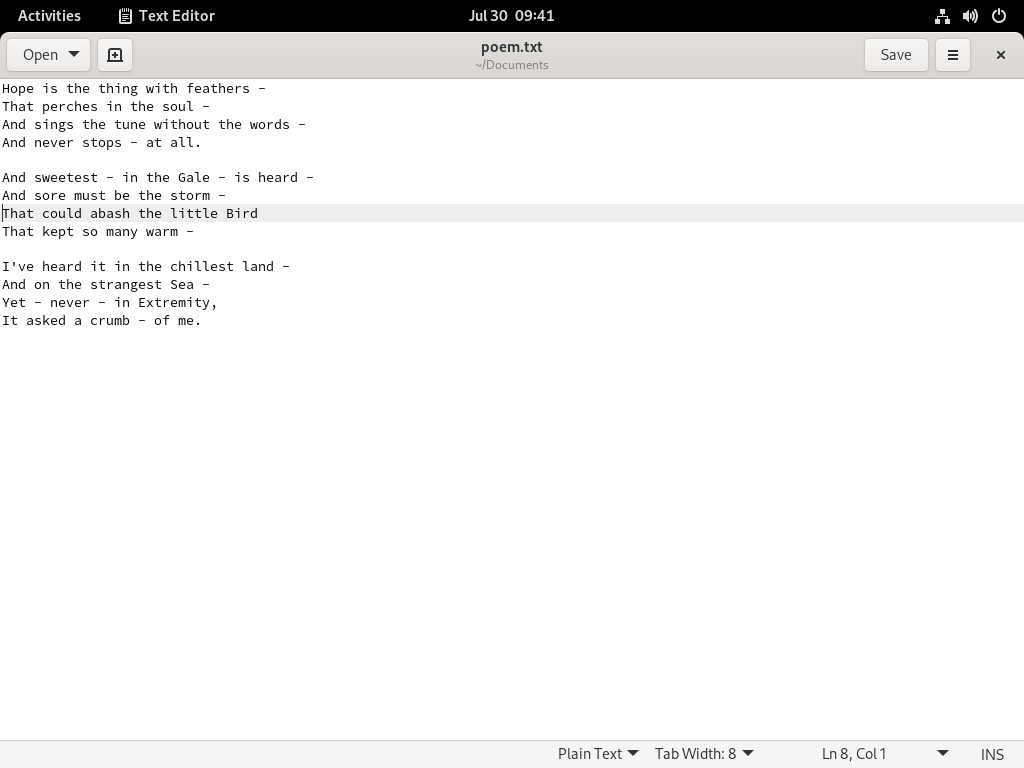Place cursor in 'Hope is the thing with feathers' line

(x=134, y=89)
